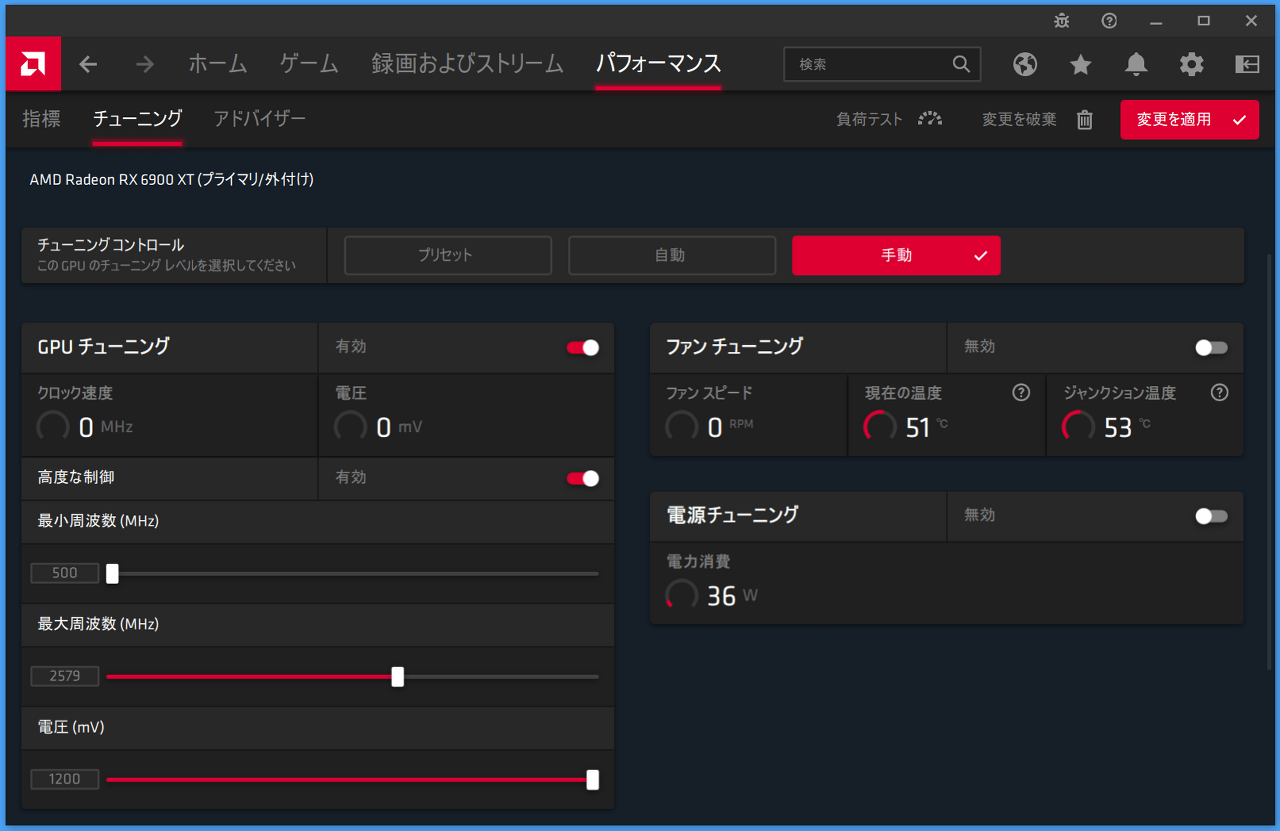The width and height of the screenshot is (1280, 831).
Task: Click the vertical scrollbar
Action: click(x=1270, y=460)
